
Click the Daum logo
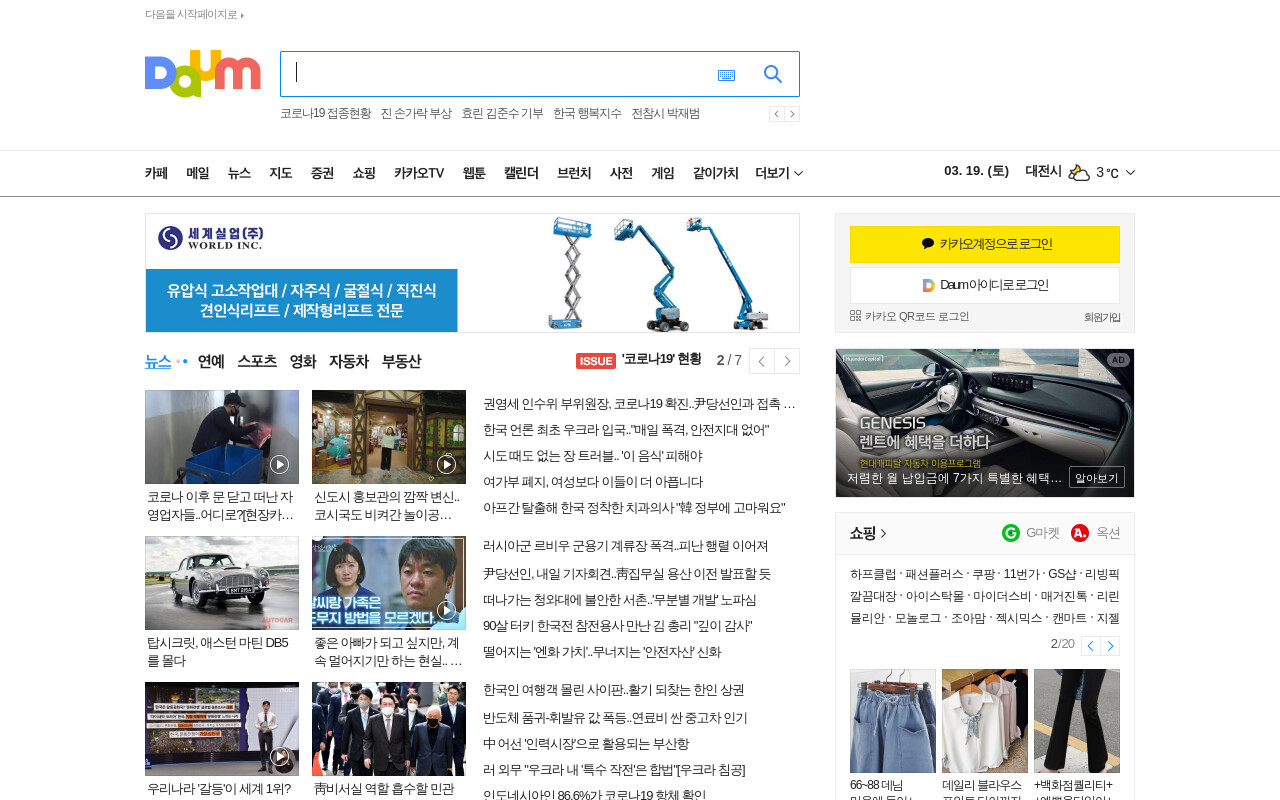(203, 74)
